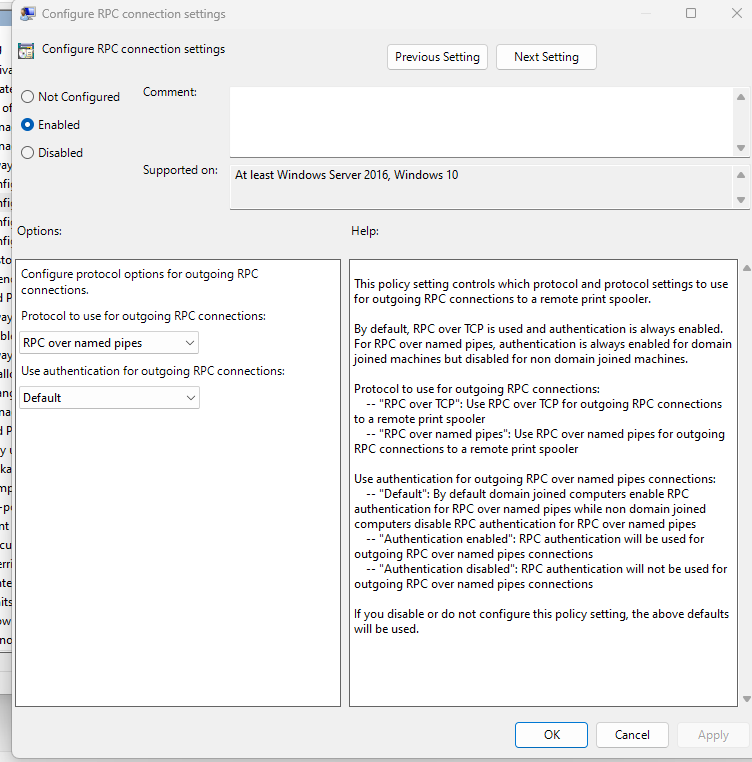This screenshot has height=762, width=752.
Task: Click the policy setting icon beside the heading
Action: click(26, 50)
